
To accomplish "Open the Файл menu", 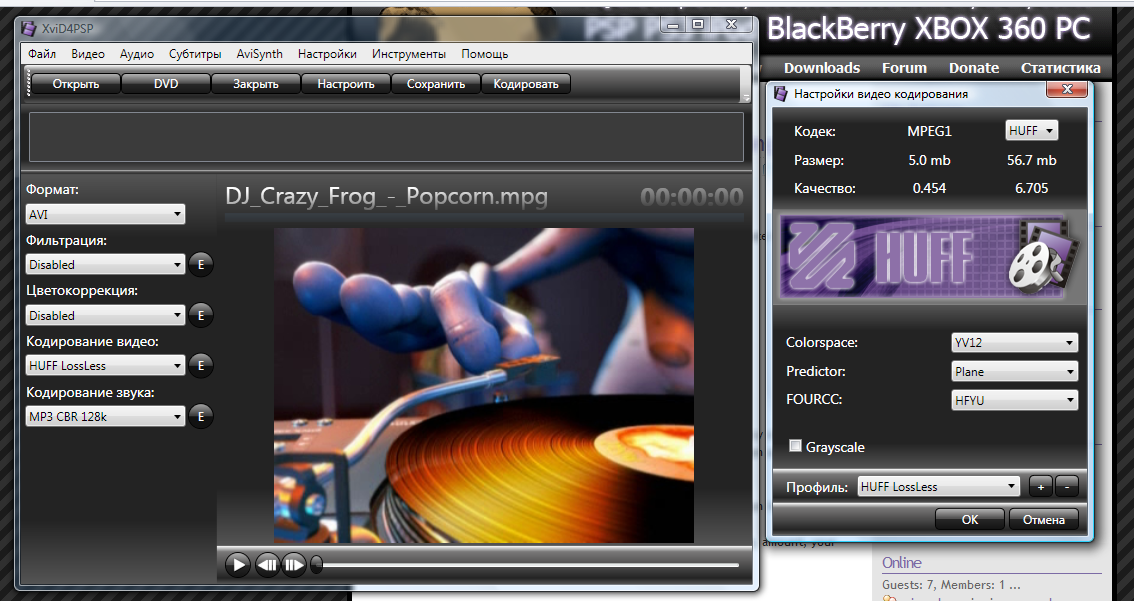I will click(42, 54).
